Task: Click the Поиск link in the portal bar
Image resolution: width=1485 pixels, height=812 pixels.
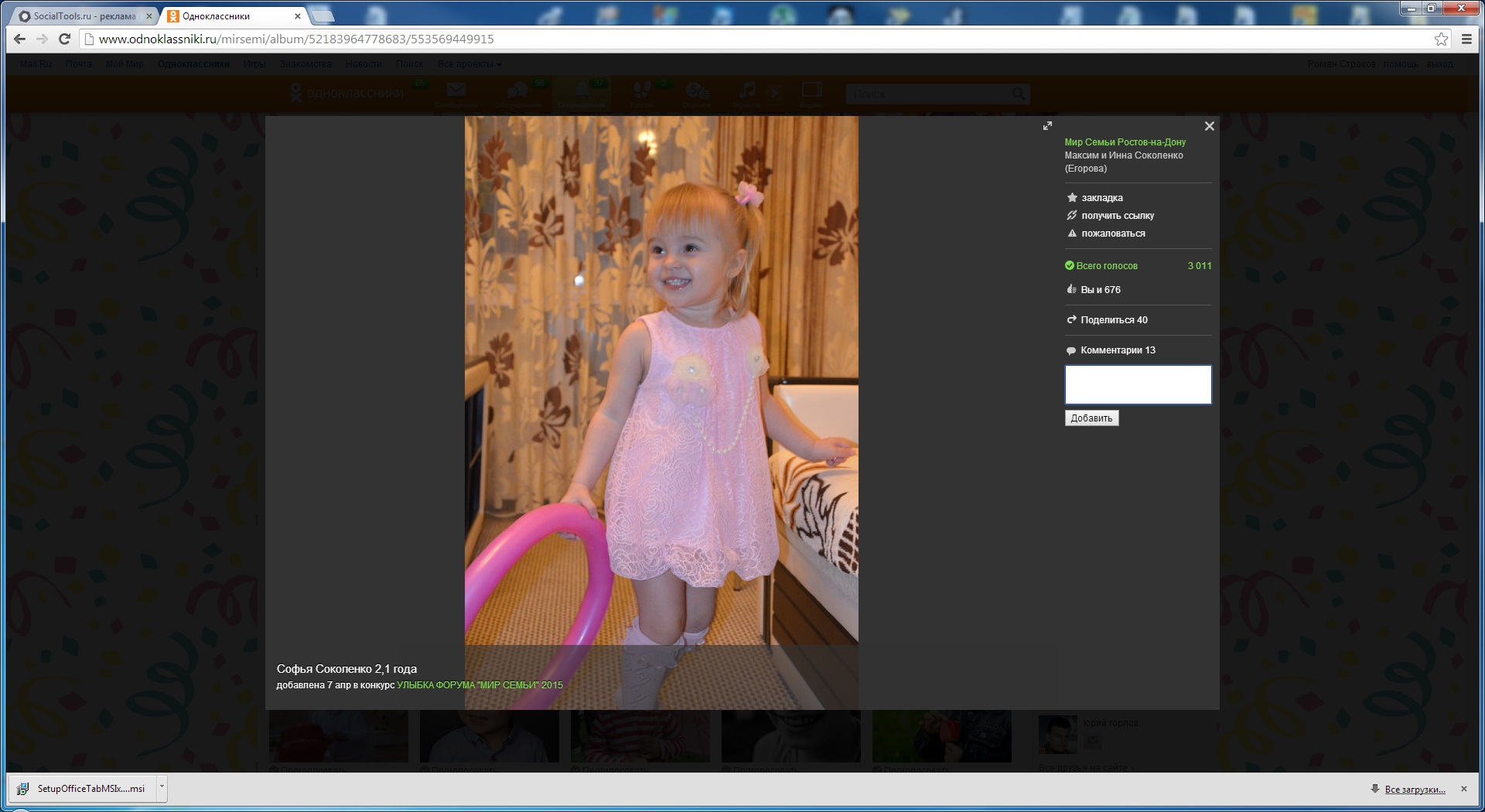Action: coord(409,64)
